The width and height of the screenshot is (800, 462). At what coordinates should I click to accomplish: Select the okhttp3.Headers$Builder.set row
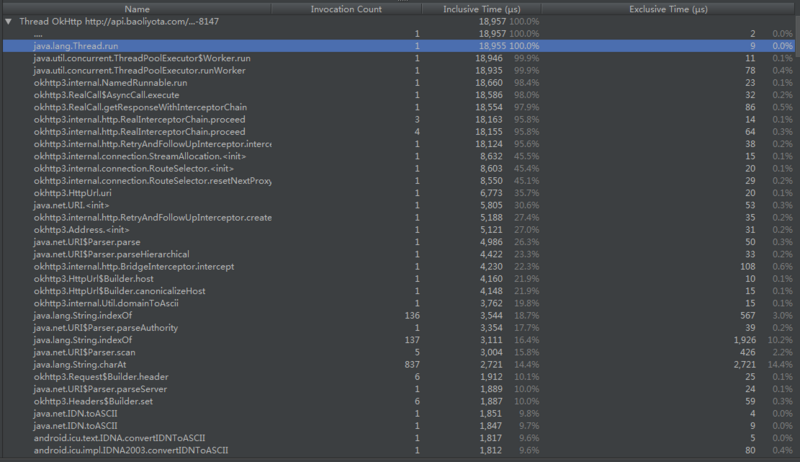[398, 401]
